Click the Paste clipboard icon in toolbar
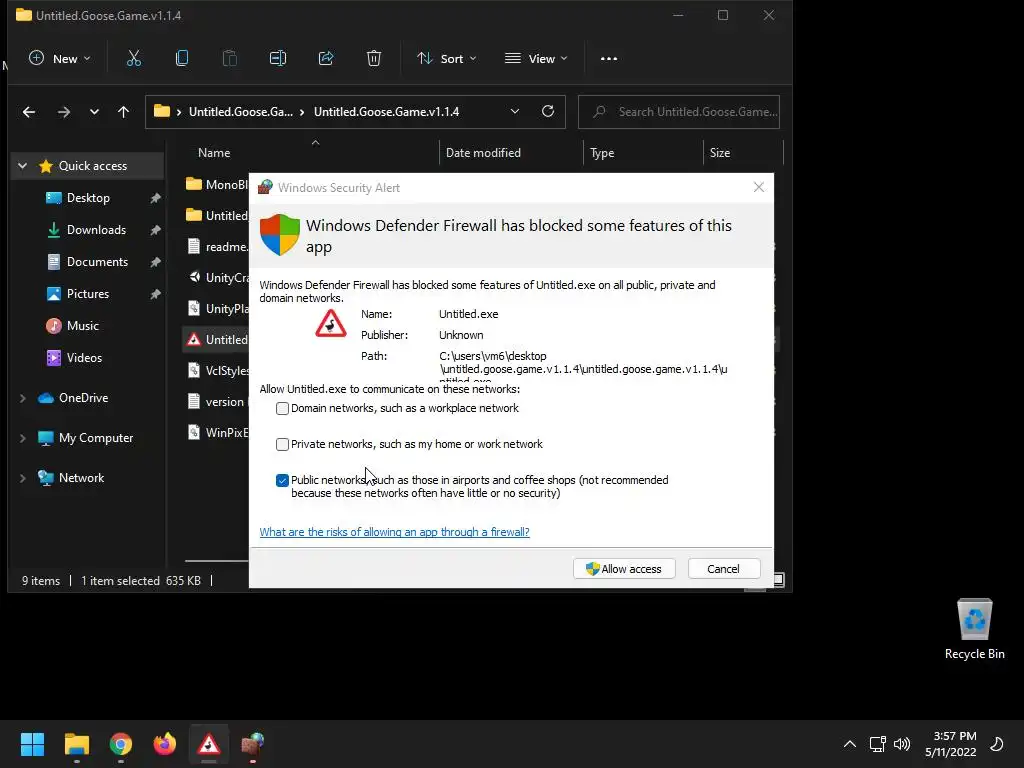Viewport: 1024px width, 768px height. click(230, 58)
